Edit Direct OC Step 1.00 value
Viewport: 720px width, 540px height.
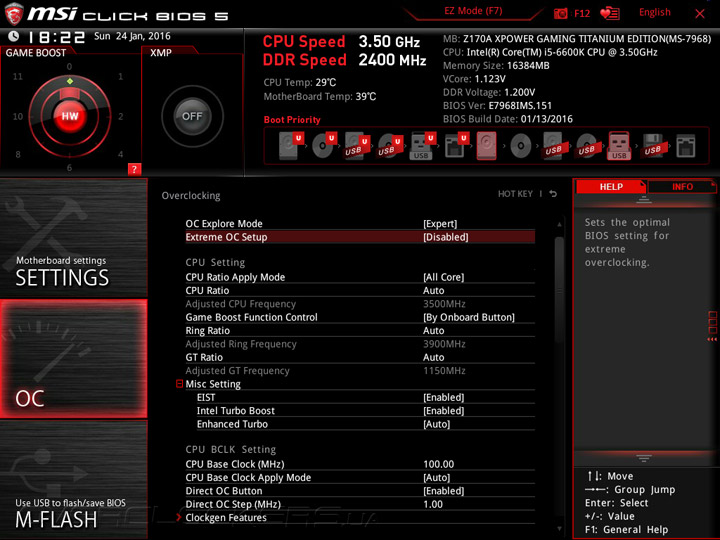click(433, 504)
